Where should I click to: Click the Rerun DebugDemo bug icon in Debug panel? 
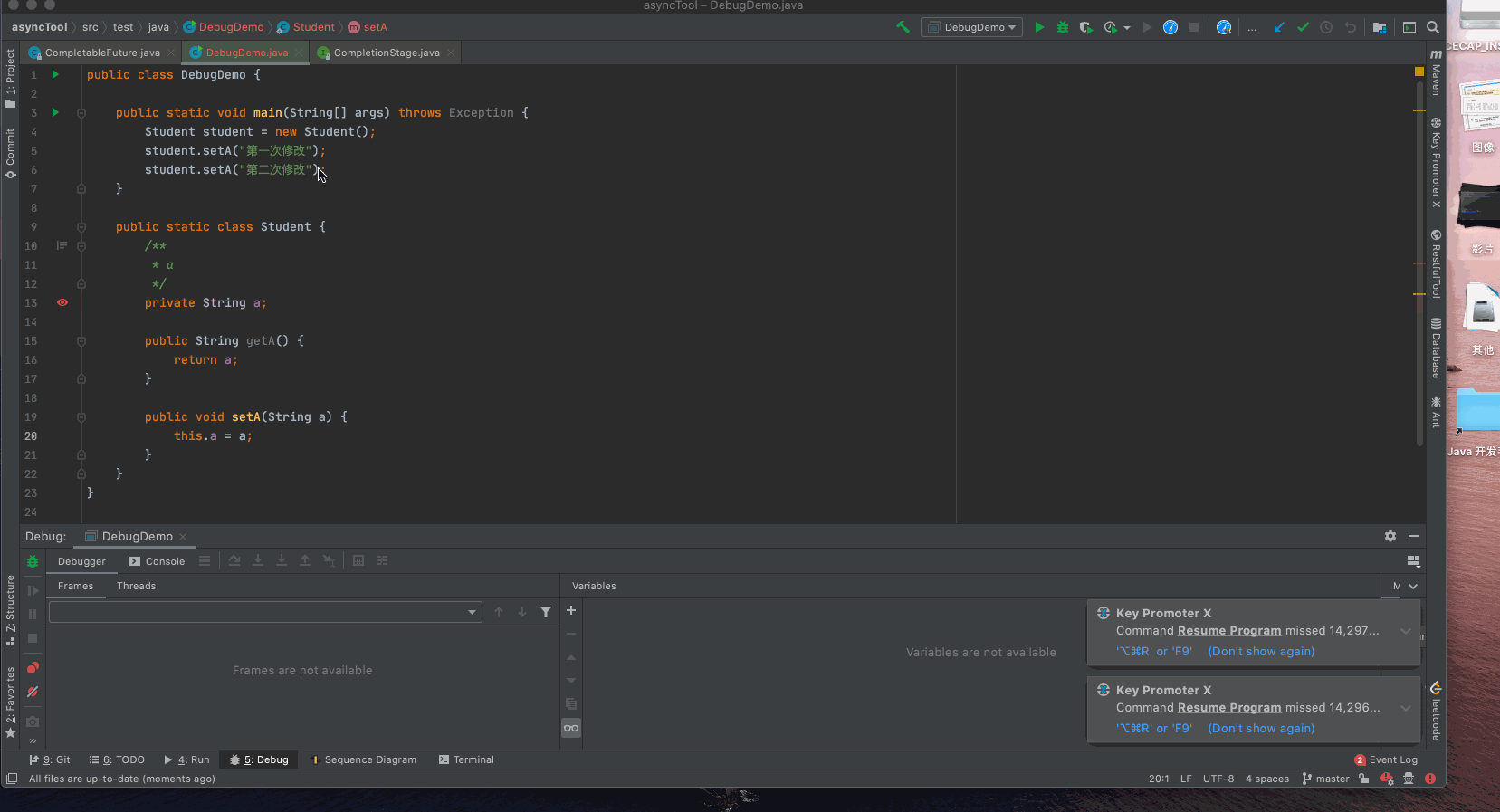33,561
